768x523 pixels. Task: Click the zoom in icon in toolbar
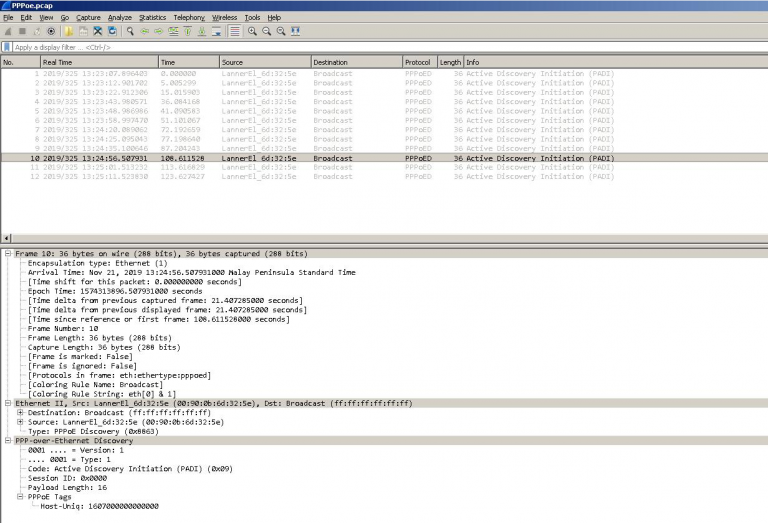tap(252, 31)
